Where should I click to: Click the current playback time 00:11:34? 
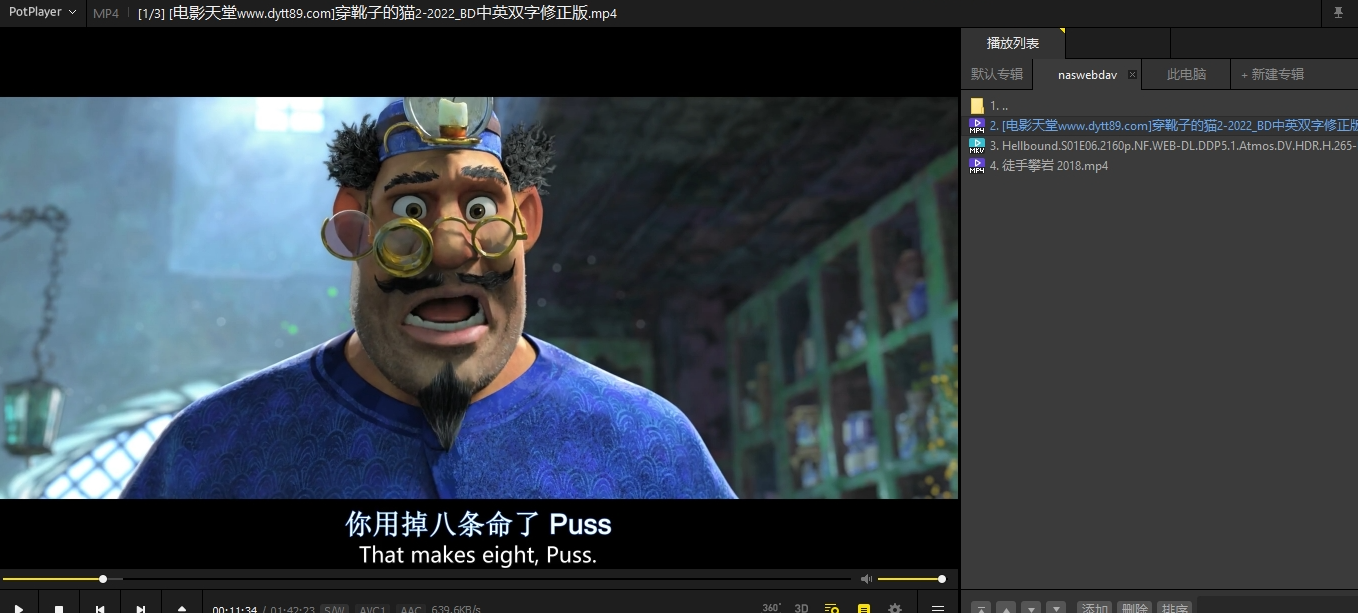tap(235, 609)
